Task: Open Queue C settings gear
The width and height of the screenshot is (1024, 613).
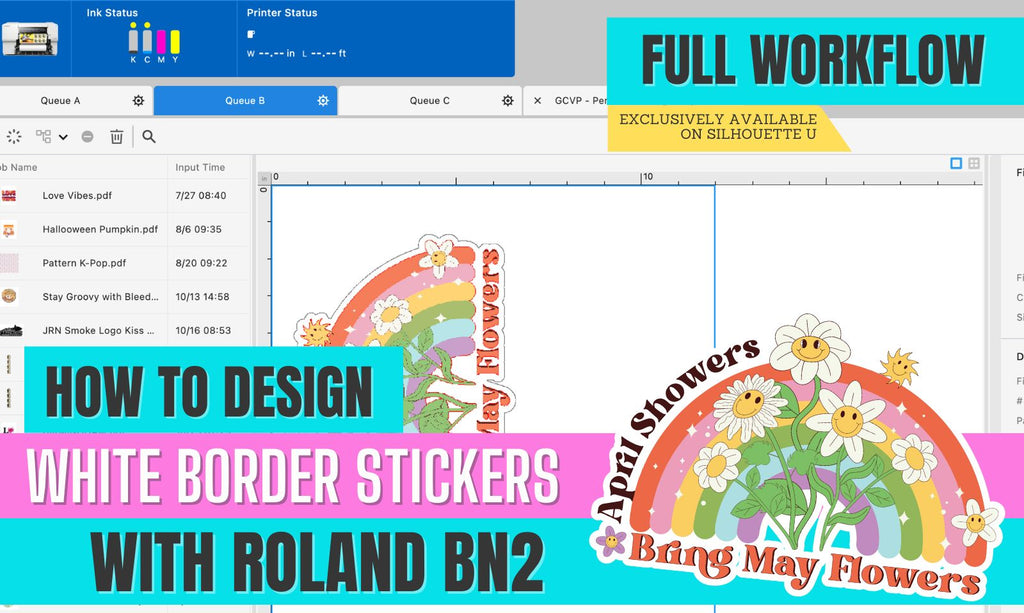Action: (x=507, y=101)
